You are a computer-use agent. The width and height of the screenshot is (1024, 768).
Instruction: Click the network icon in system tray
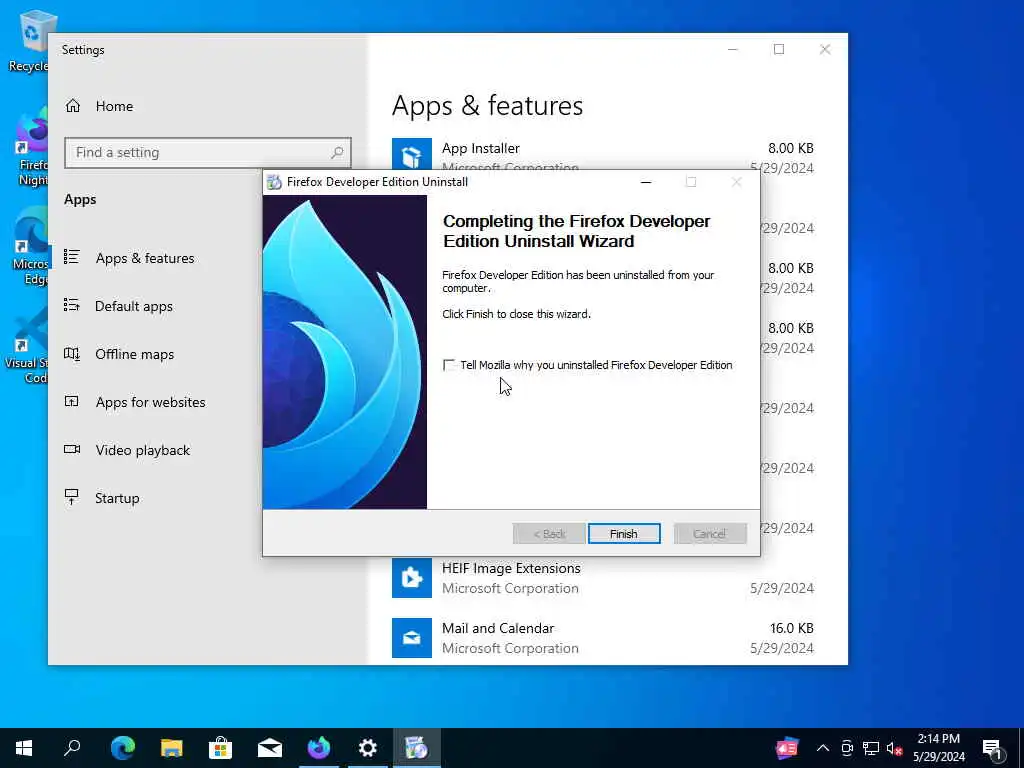[x=871, y=748]
